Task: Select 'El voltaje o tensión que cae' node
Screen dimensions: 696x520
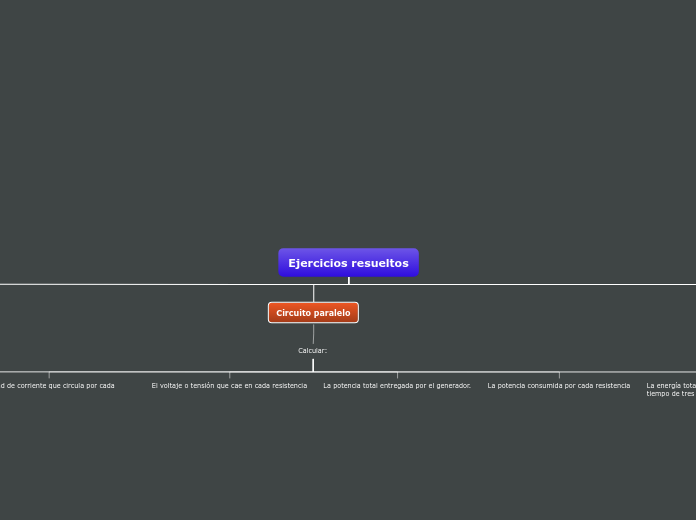Action: pos(229,385)
